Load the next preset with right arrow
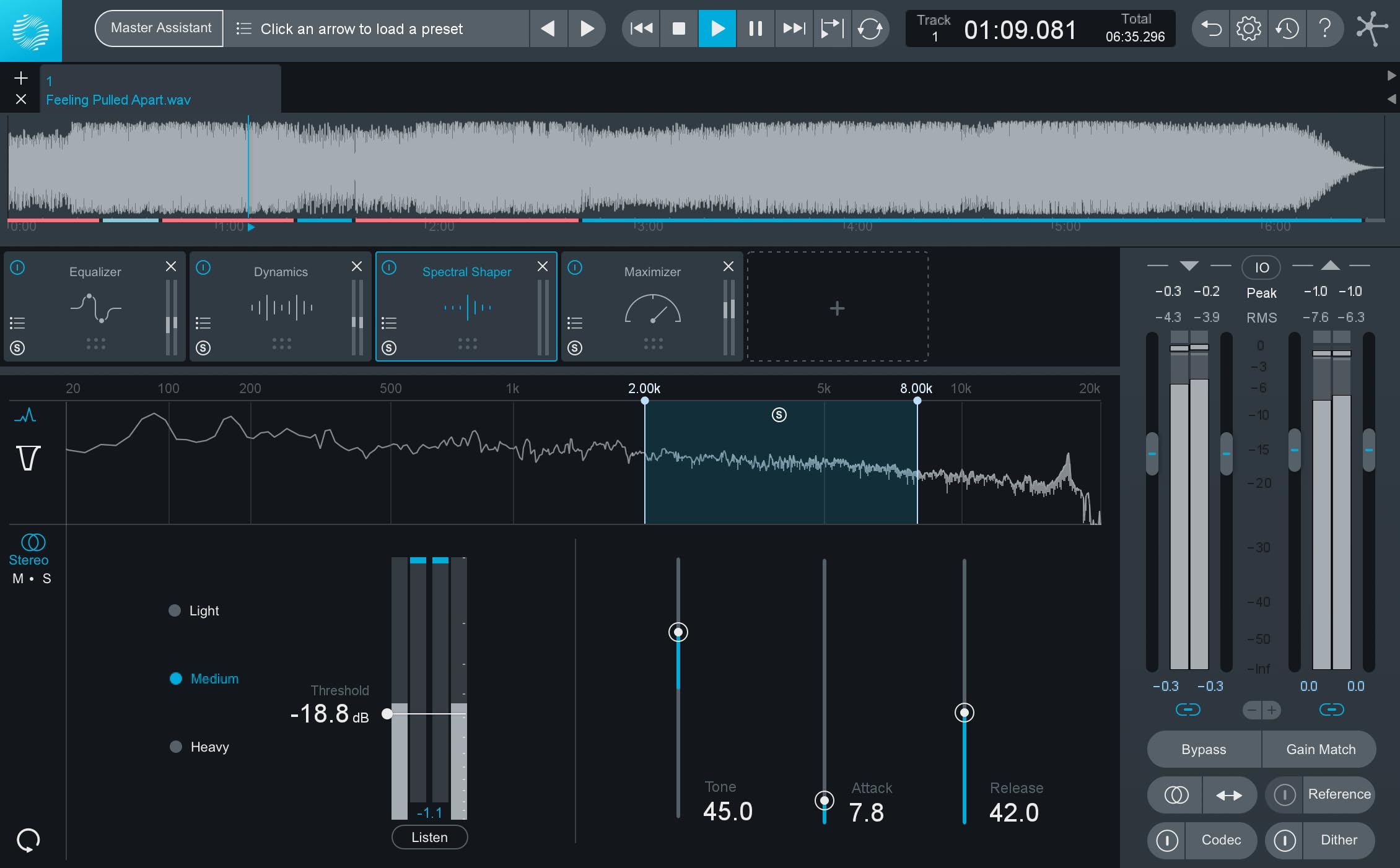The width and height of the screenshot is (1400, 868). click(586, 28)
